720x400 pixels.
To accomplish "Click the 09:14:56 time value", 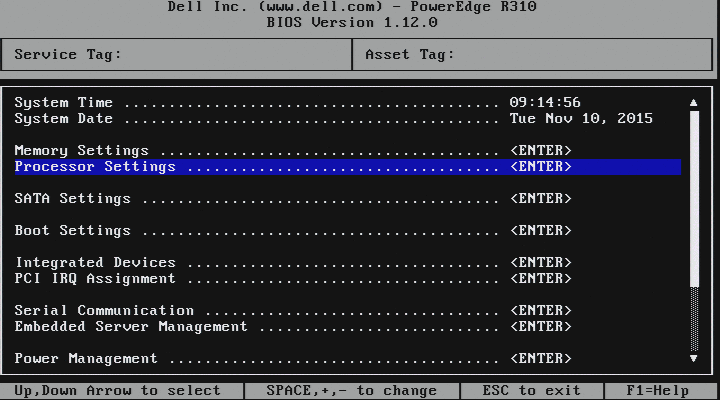I will coord(545,102).
